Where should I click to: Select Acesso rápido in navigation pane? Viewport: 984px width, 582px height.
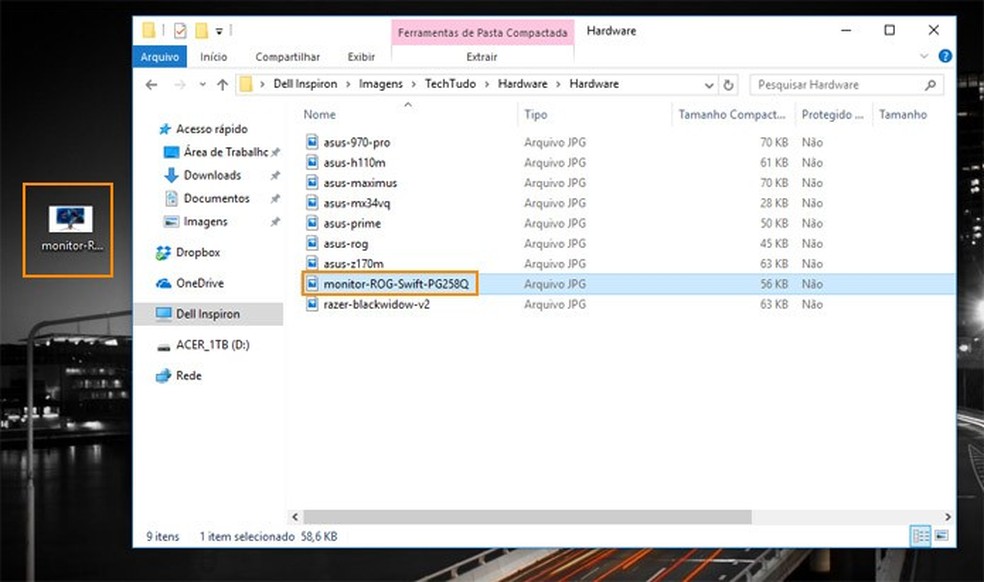click(x=211, y=129)
